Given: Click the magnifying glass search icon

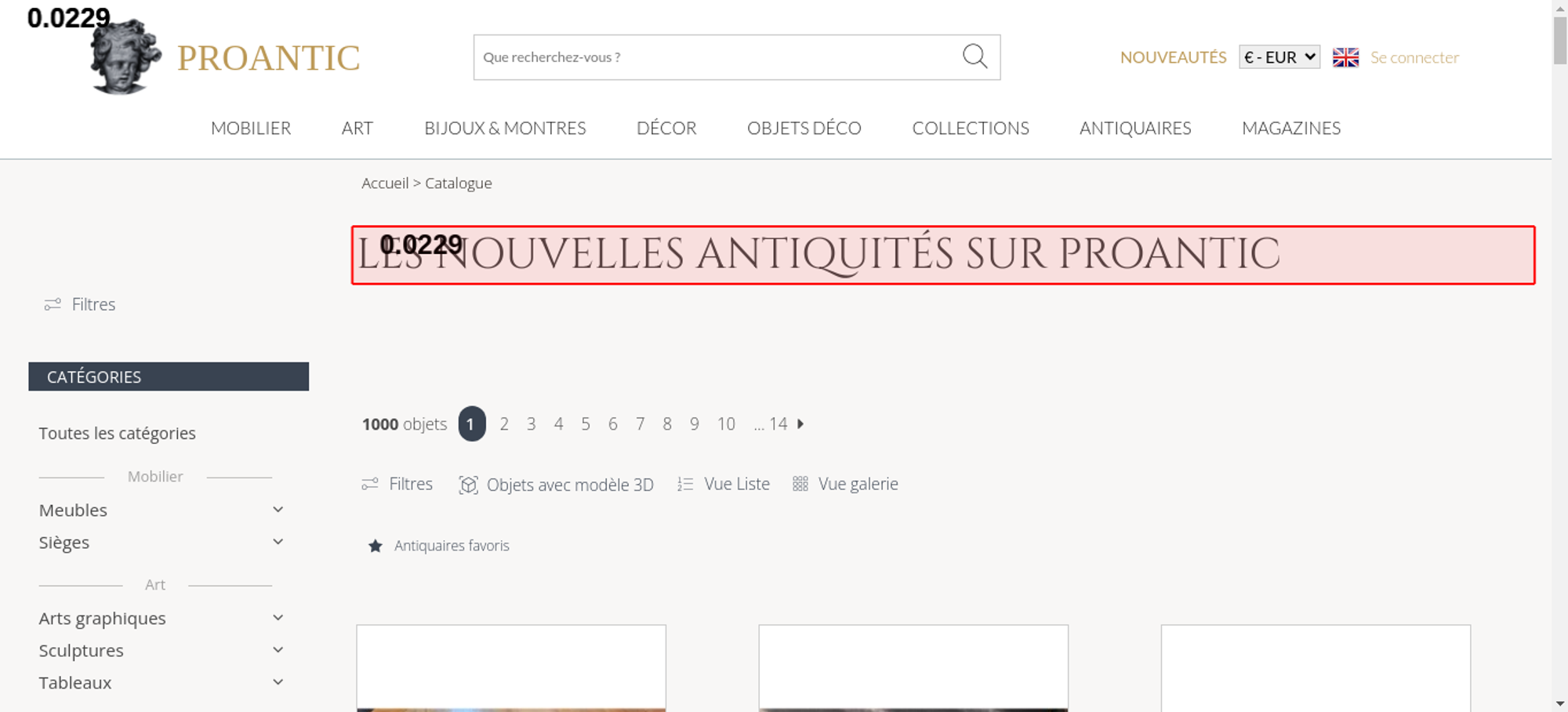Looking at the screenshot, I should click(975, 56).
